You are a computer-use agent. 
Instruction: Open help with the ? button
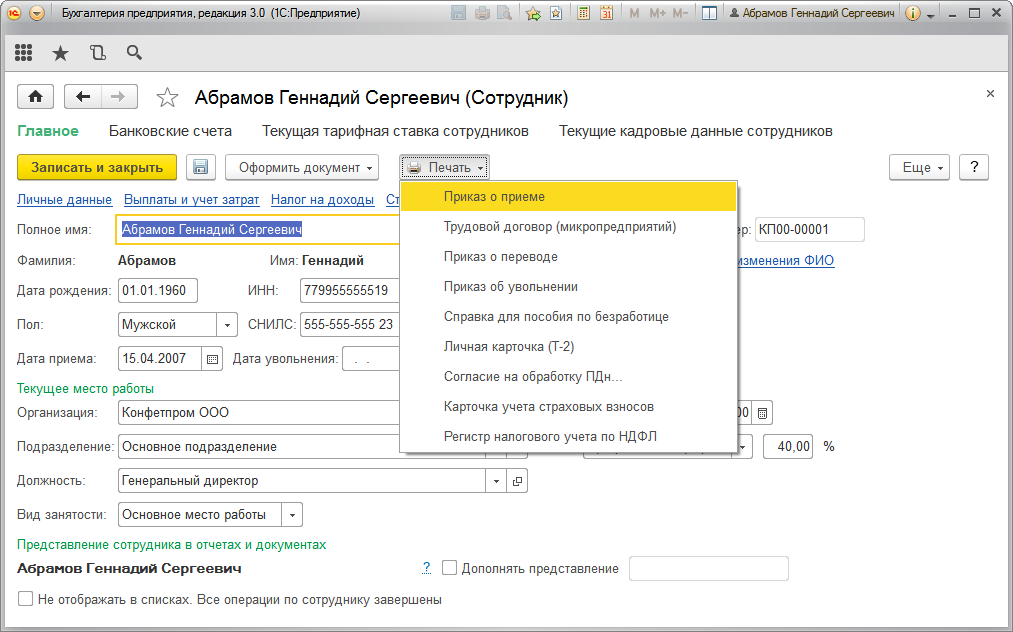pyautogui.click(x=974, y=167)
